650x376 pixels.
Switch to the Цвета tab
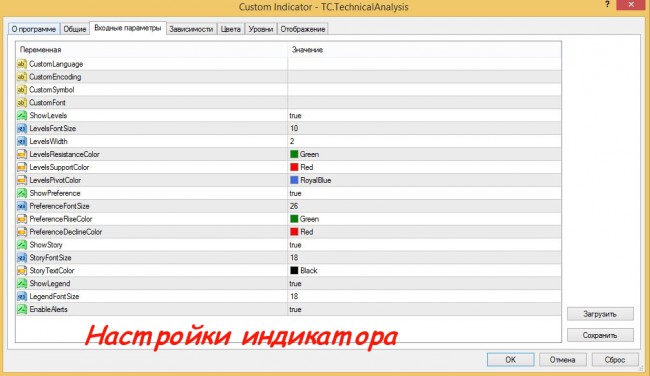click(230, 29)
